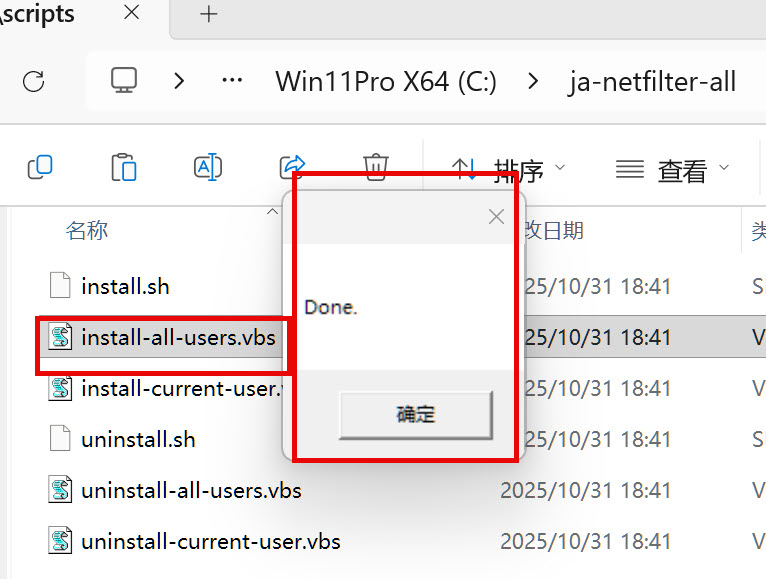Open the 查看 view dropdown
Screen dimensions: 766x579
672,170
